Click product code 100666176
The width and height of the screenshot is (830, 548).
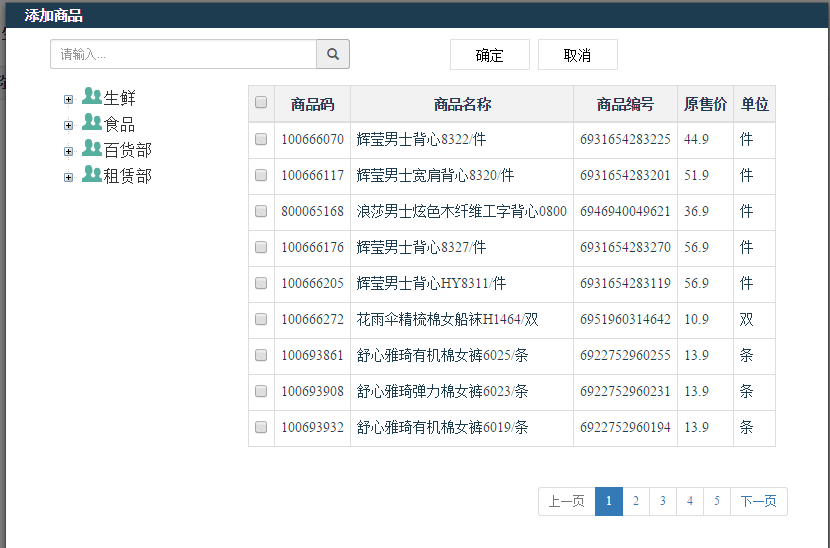click(x=312, y=247)
